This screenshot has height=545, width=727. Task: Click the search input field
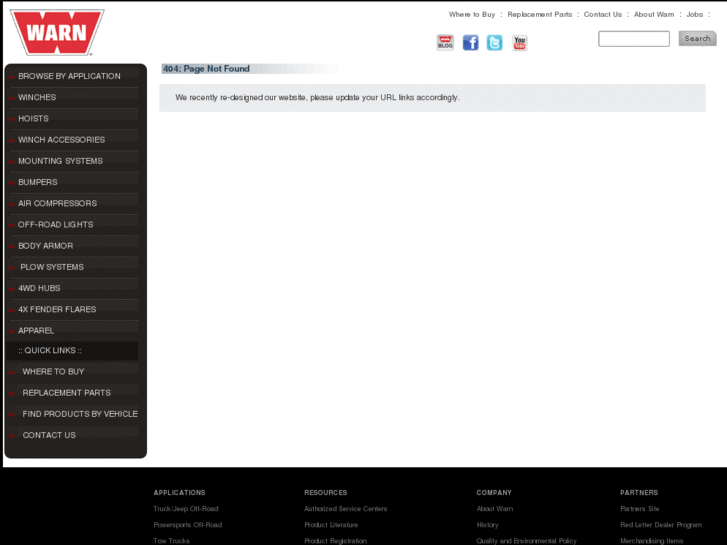634,38
